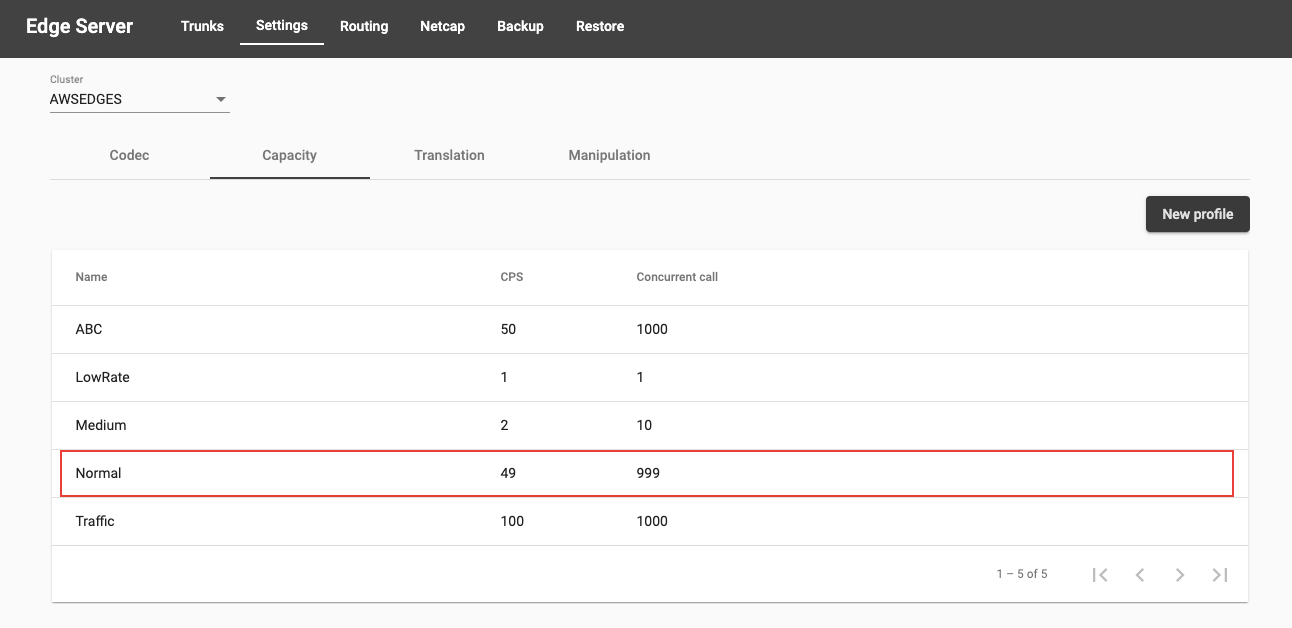Switch to the Codec tab
The image size is (1292, 628).
[130, 155]
